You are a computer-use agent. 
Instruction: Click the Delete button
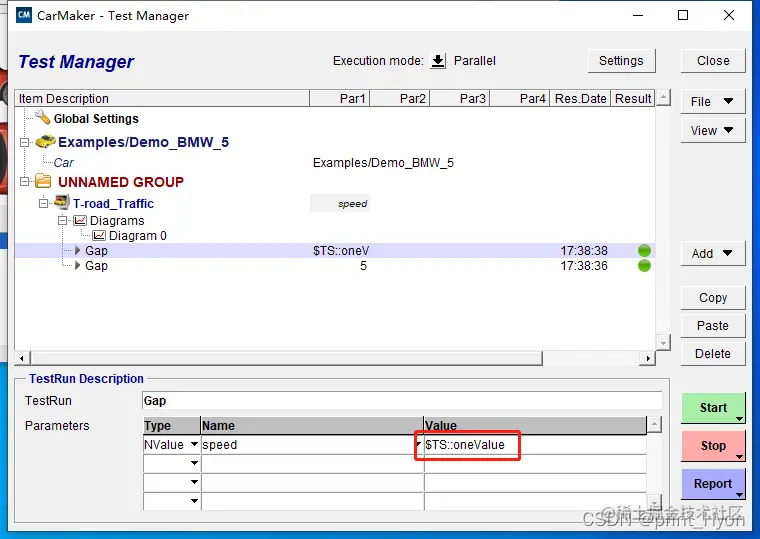(x=712, y=354)
